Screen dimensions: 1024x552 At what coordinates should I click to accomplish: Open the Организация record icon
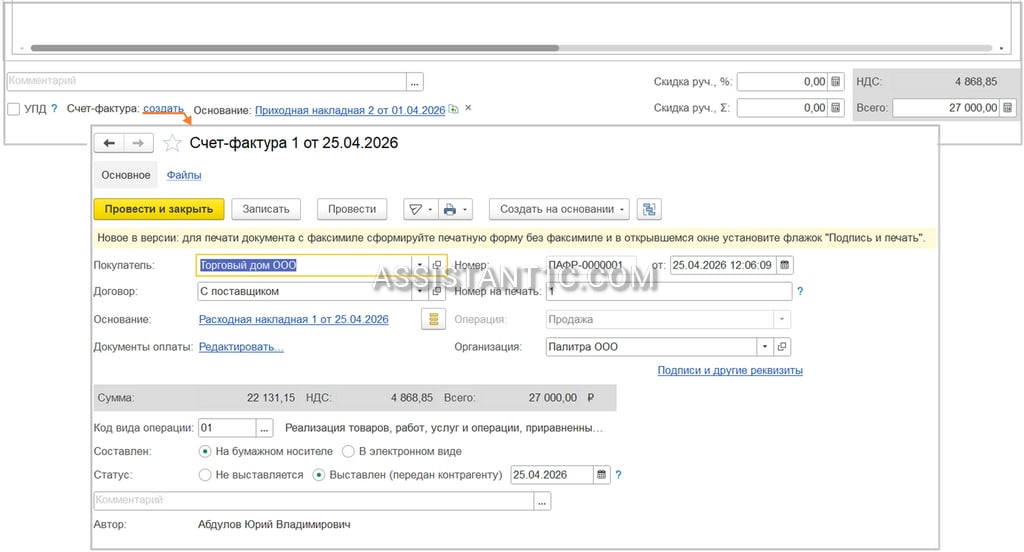pyautogui.click(x=782, y=347)
